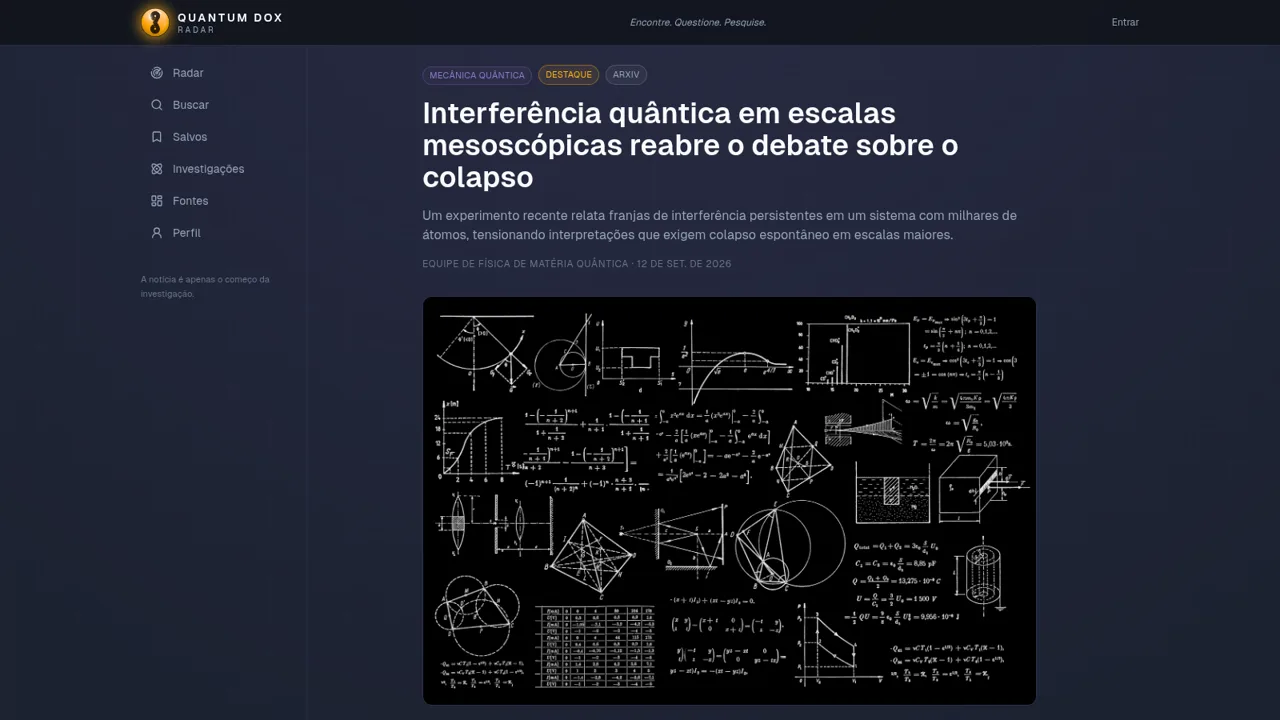Image resolution: width=1280 pixels, height=720 pixels.
Task: Click the Quantum Dox logo icon
Action: 155,22
